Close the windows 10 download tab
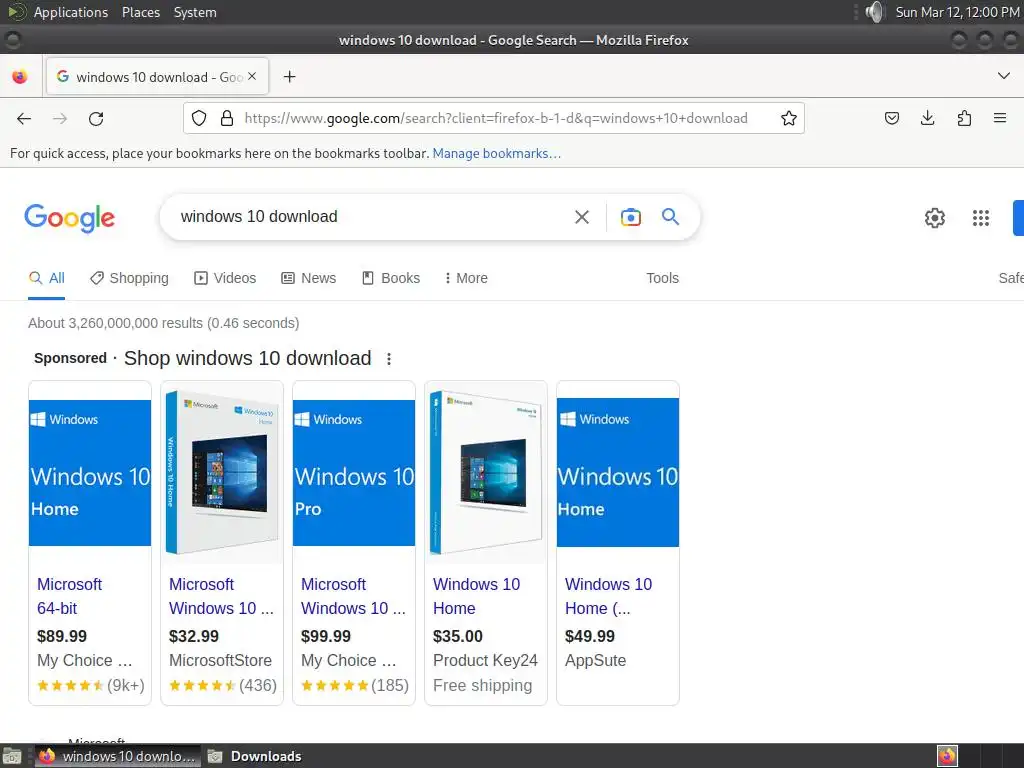Screen dimensions: 1024x768 (252, 76)
